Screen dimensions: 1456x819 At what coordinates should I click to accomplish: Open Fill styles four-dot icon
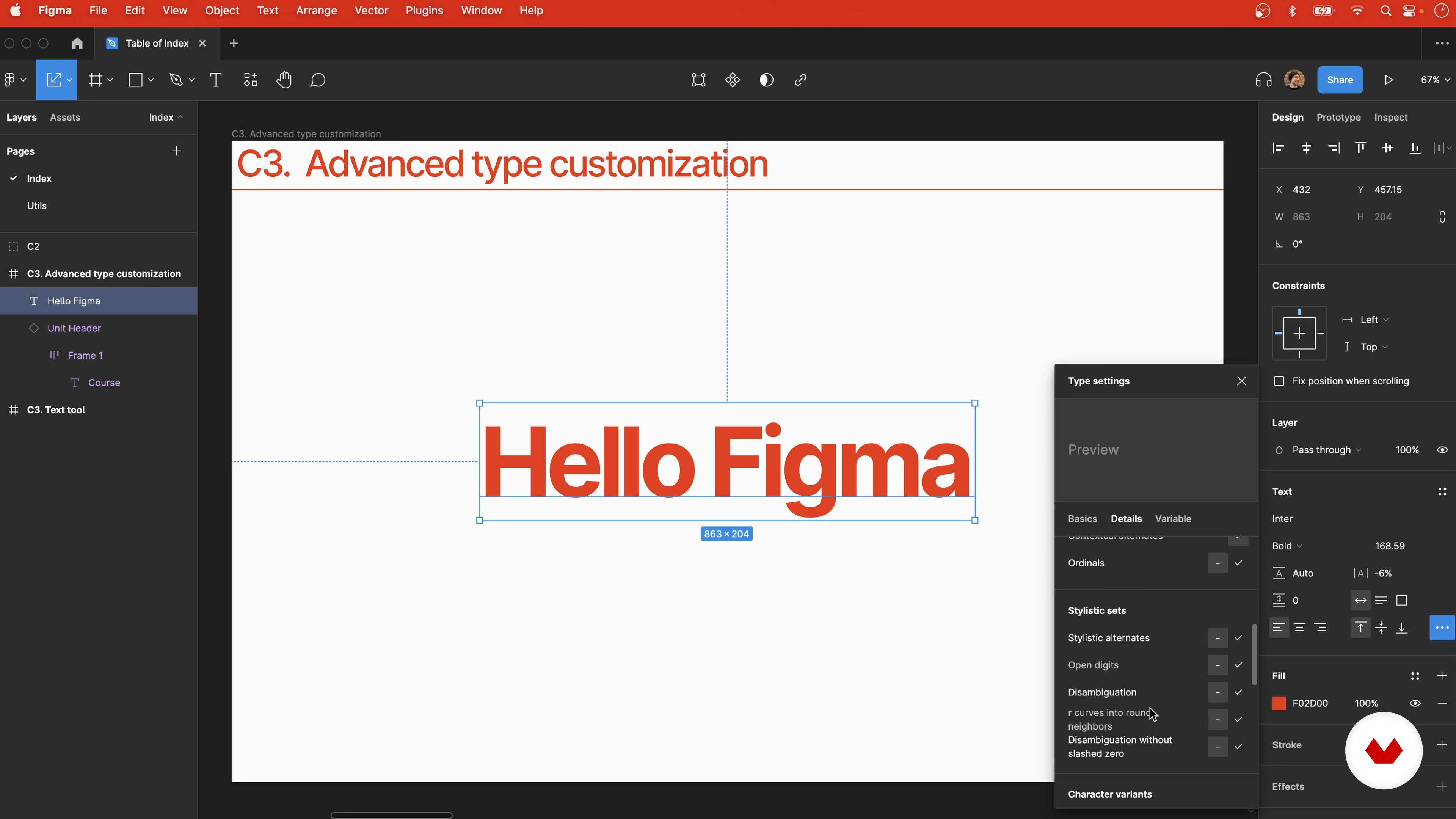[1415, 676]
